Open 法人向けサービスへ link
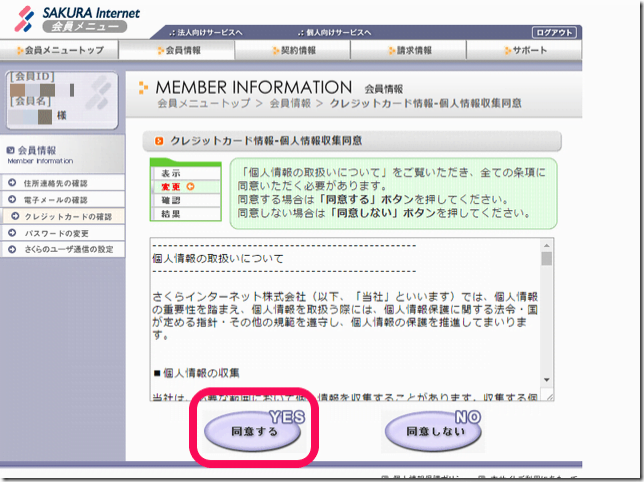The width and height of the screenshot is (644, 482). point(211,32)
